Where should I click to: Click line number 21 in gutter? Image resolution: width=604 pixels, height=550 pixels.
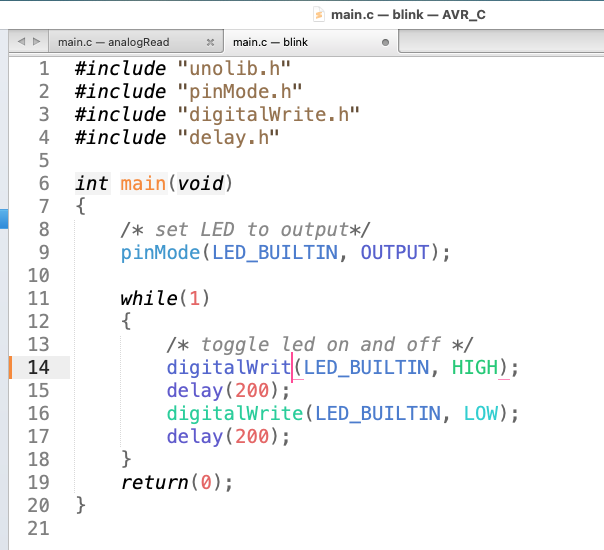pyautogui.click(x=39, y=528)
